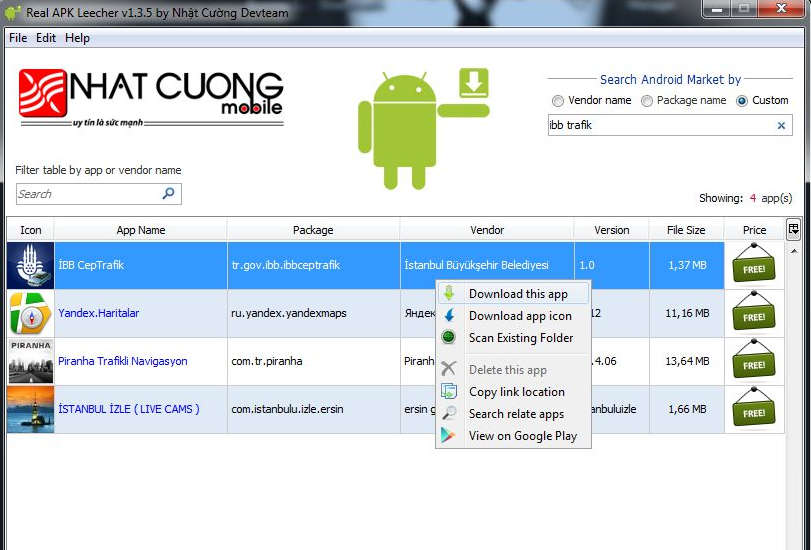Select the Package name radio button
811x550 pixels.
click(647, 101)
